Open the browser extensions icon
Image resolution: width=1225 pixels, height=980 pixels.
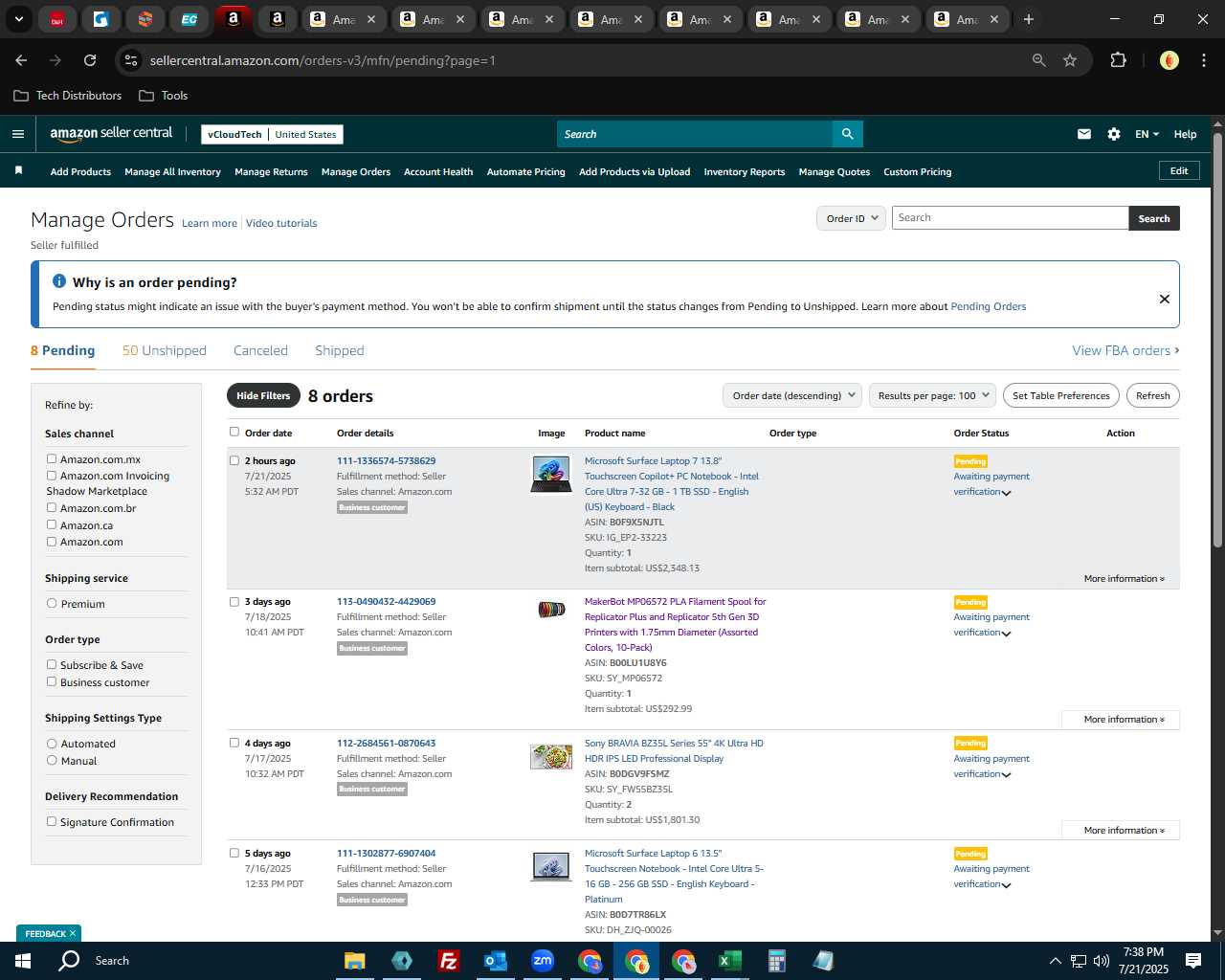1118,60
